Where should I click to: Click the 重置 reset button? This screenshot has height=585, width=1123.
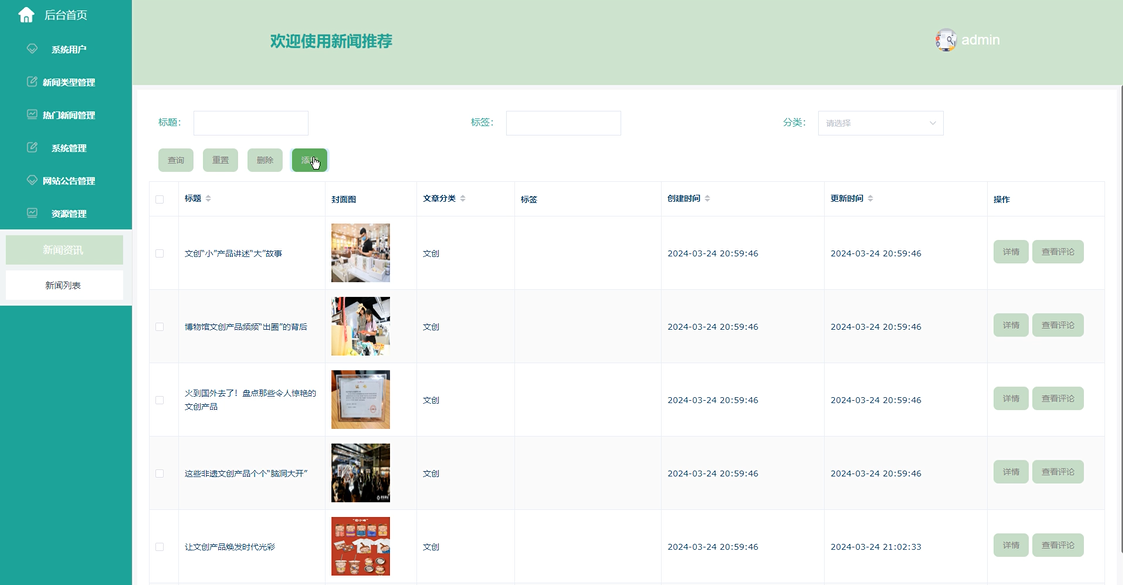point(220,160)
